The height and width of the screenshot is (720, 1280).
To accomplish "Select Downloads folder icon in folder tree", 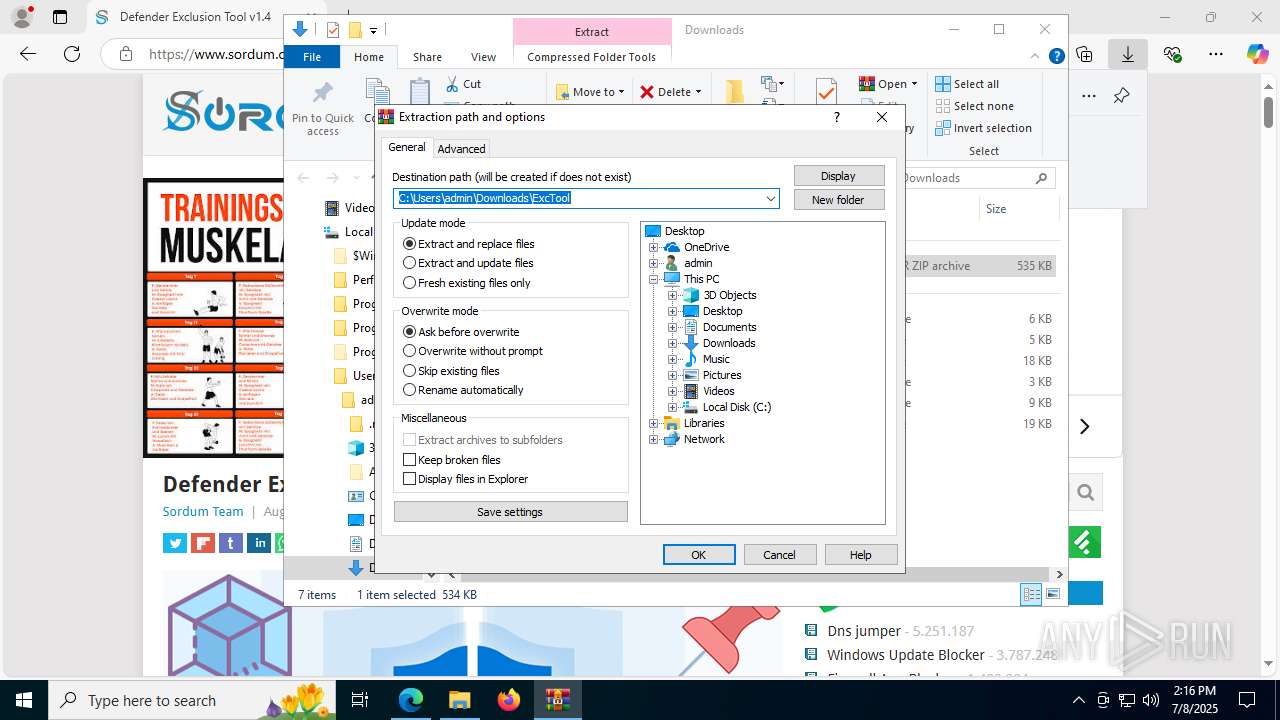I will (x=690, y=343).
